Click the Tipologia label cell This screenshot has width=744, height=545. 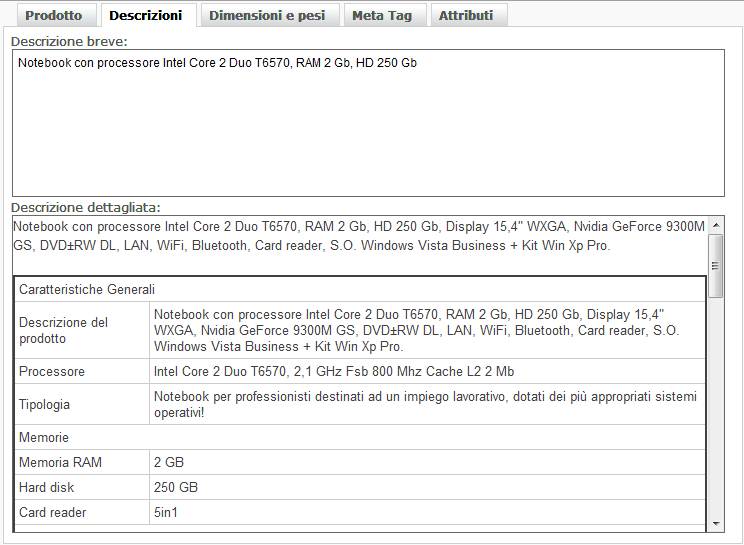pos(82,405)
